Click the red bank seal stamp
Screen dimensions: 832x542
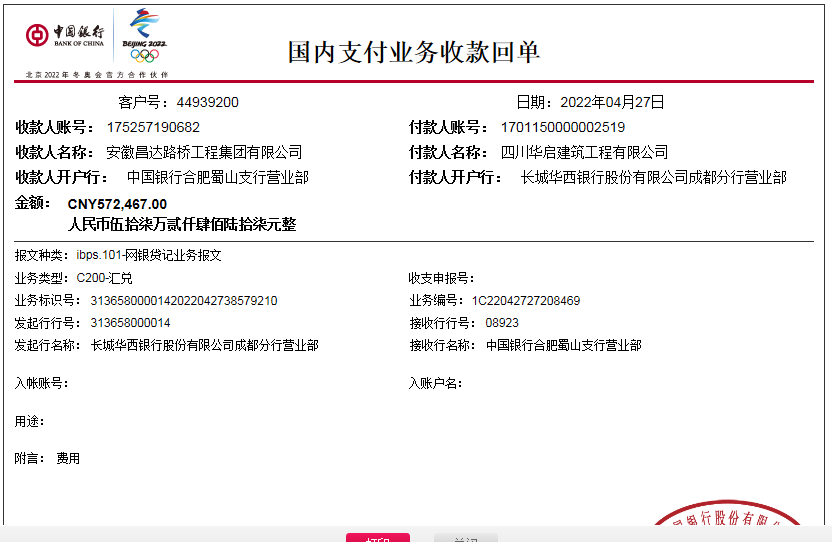740,521
